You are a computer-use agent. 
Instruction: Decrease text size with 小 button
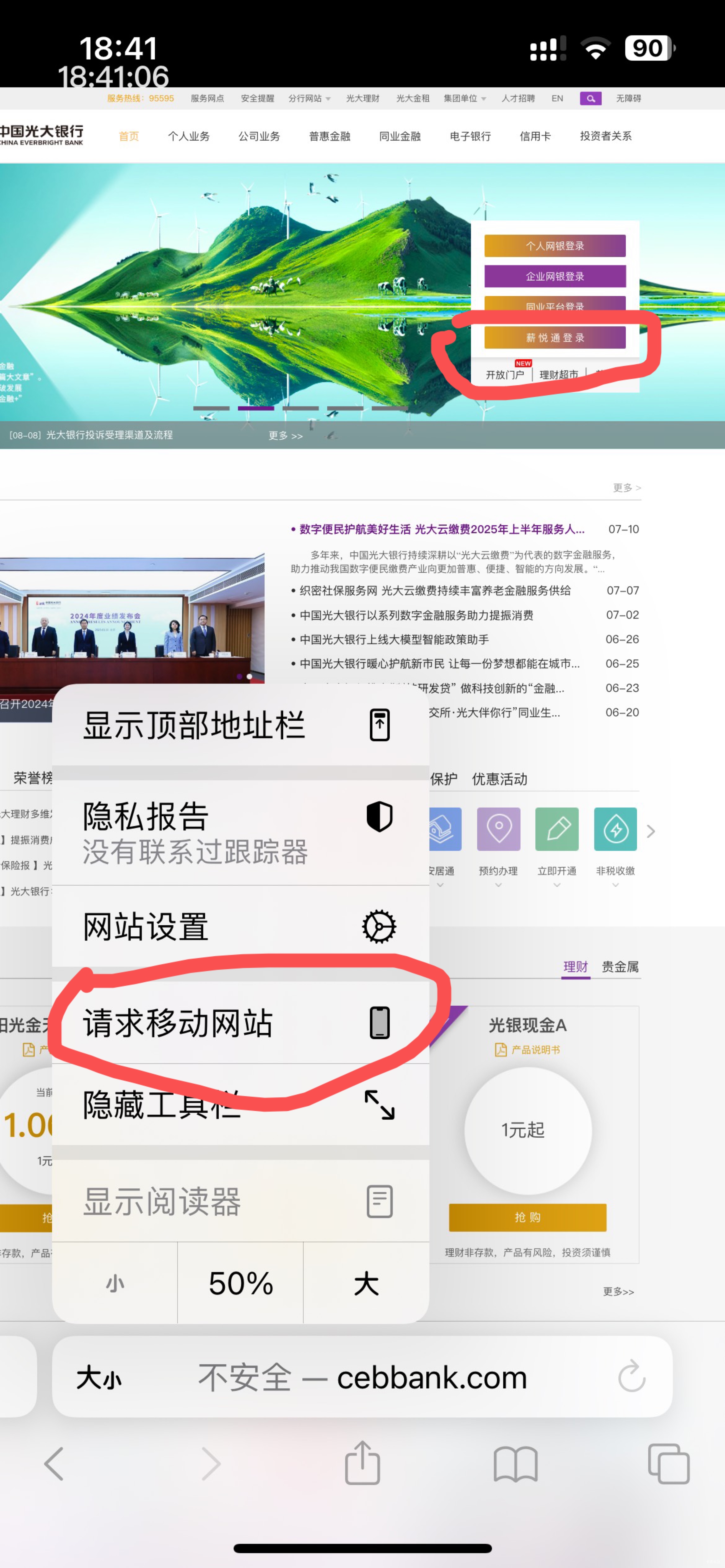115,1283
